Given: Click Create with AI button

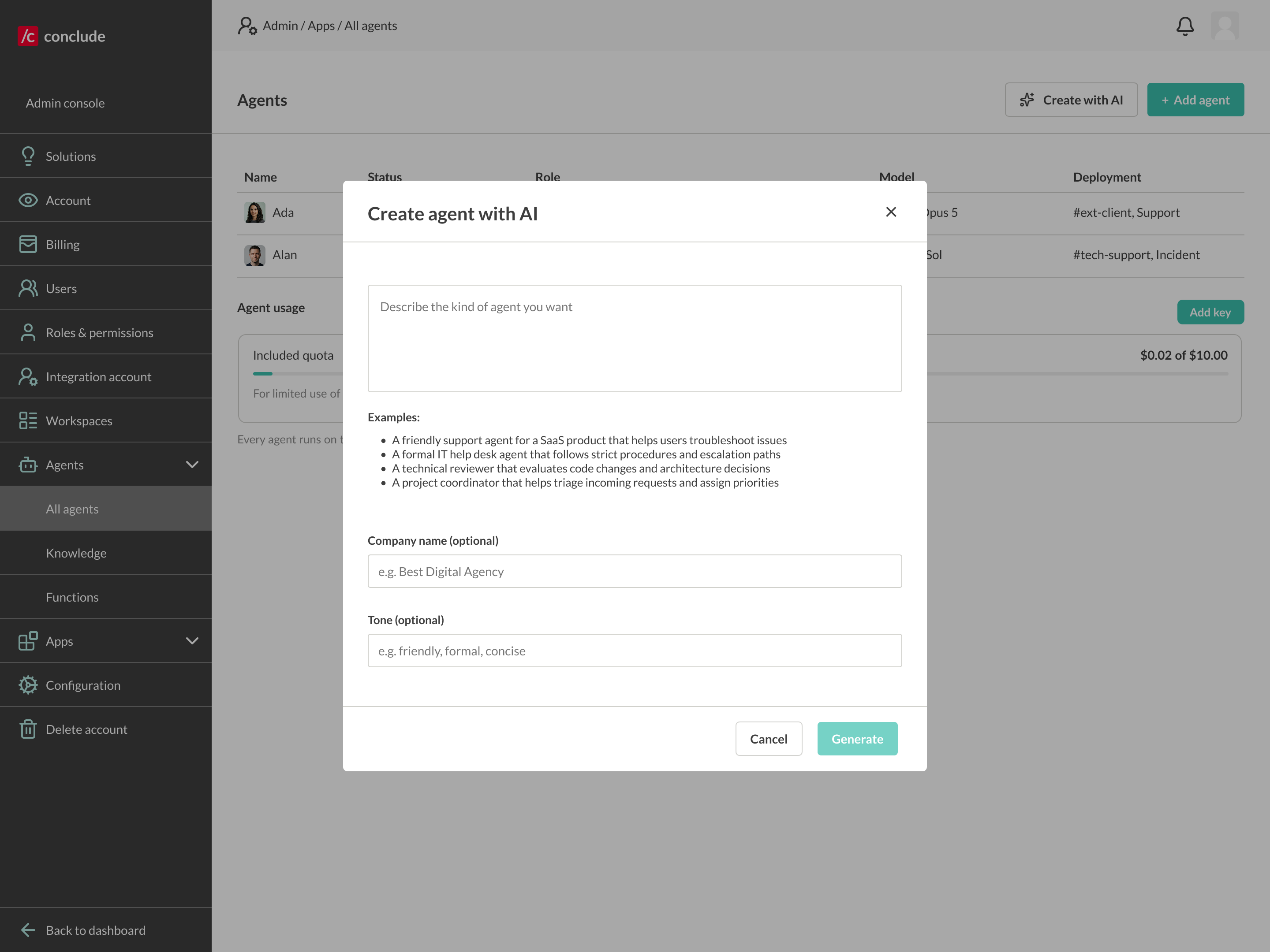Looking at the screenshot, I should tap(1071, 100).
